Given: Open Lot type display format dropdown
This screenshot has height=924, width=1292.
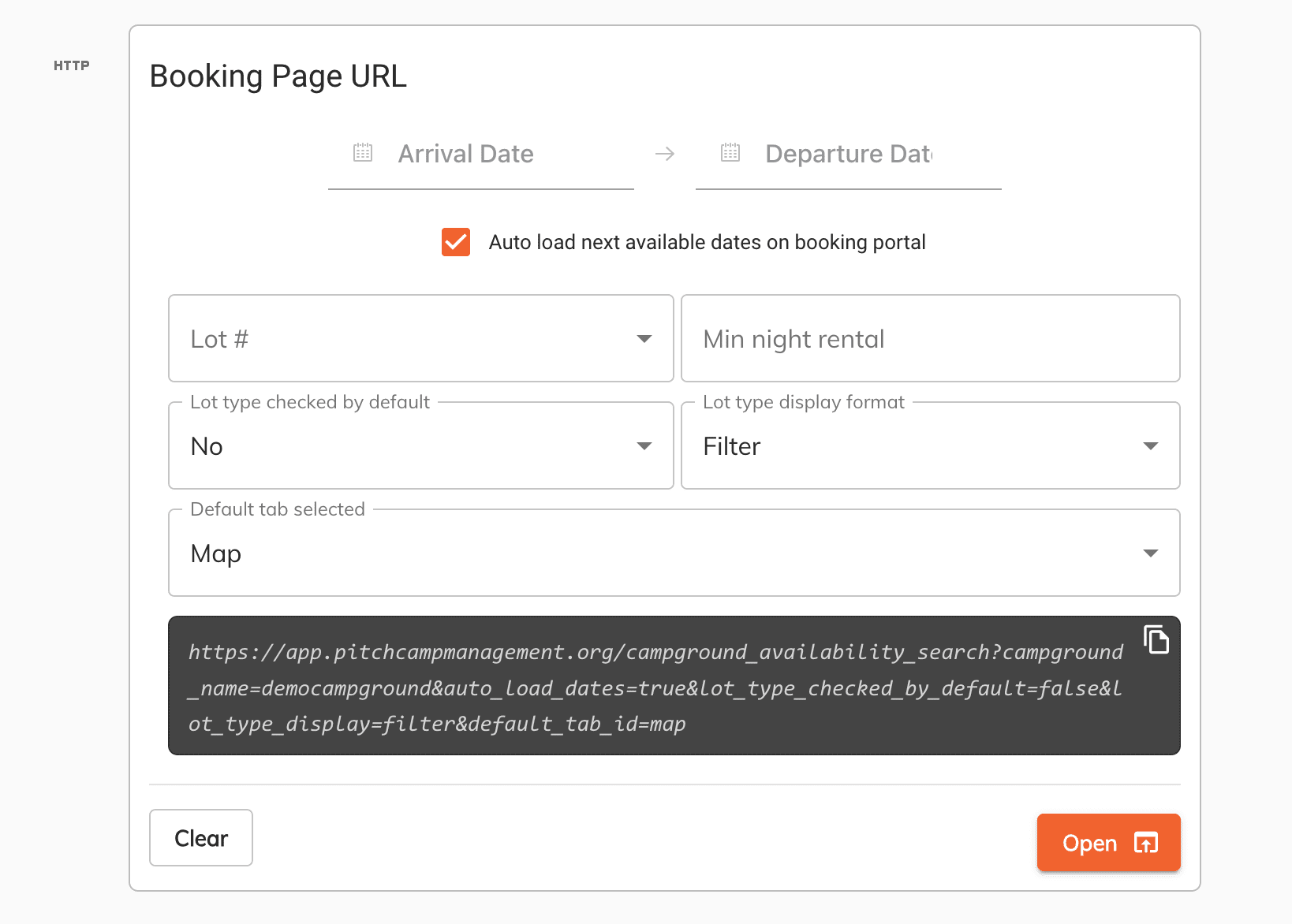Looking at the screenshot, I should pos(931,445).
